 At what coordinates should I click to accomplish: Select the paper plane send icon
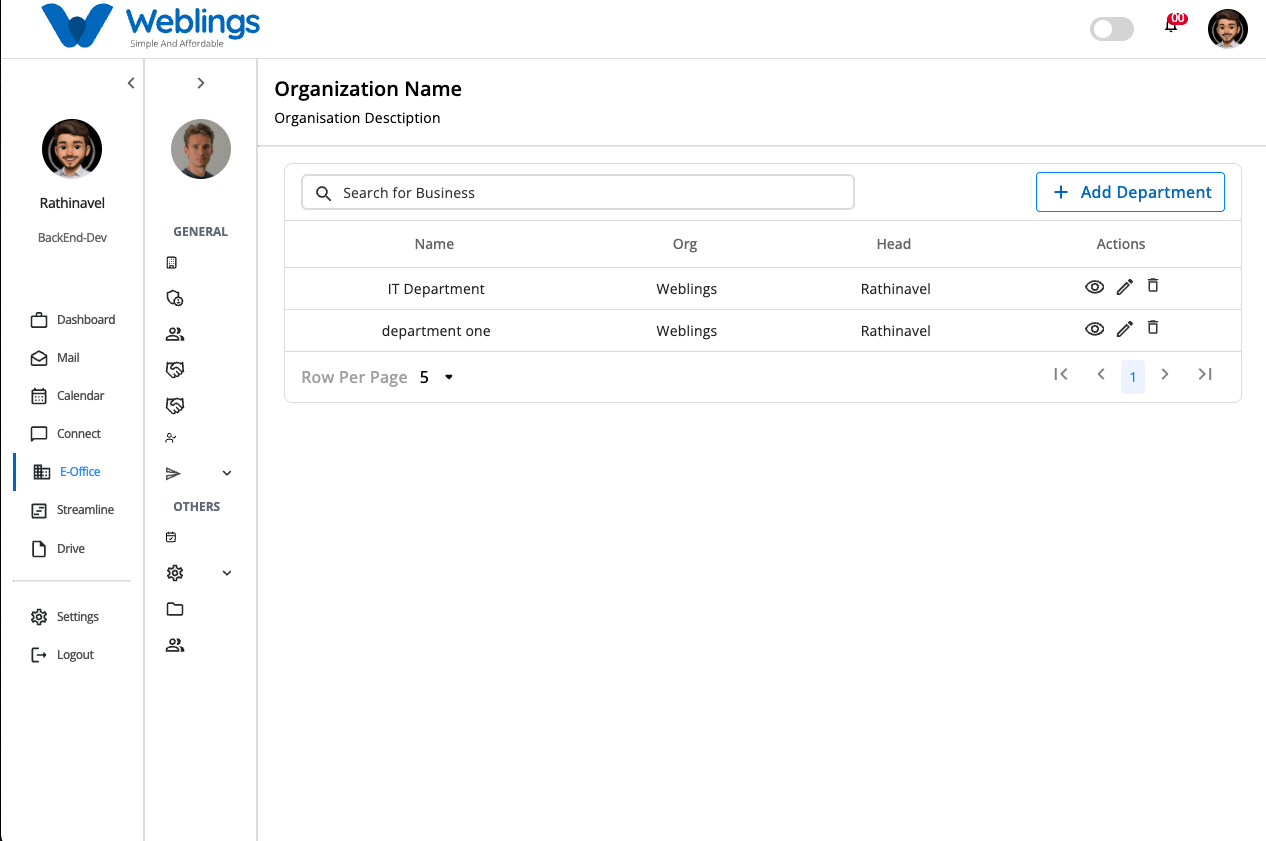click(173, 473)
